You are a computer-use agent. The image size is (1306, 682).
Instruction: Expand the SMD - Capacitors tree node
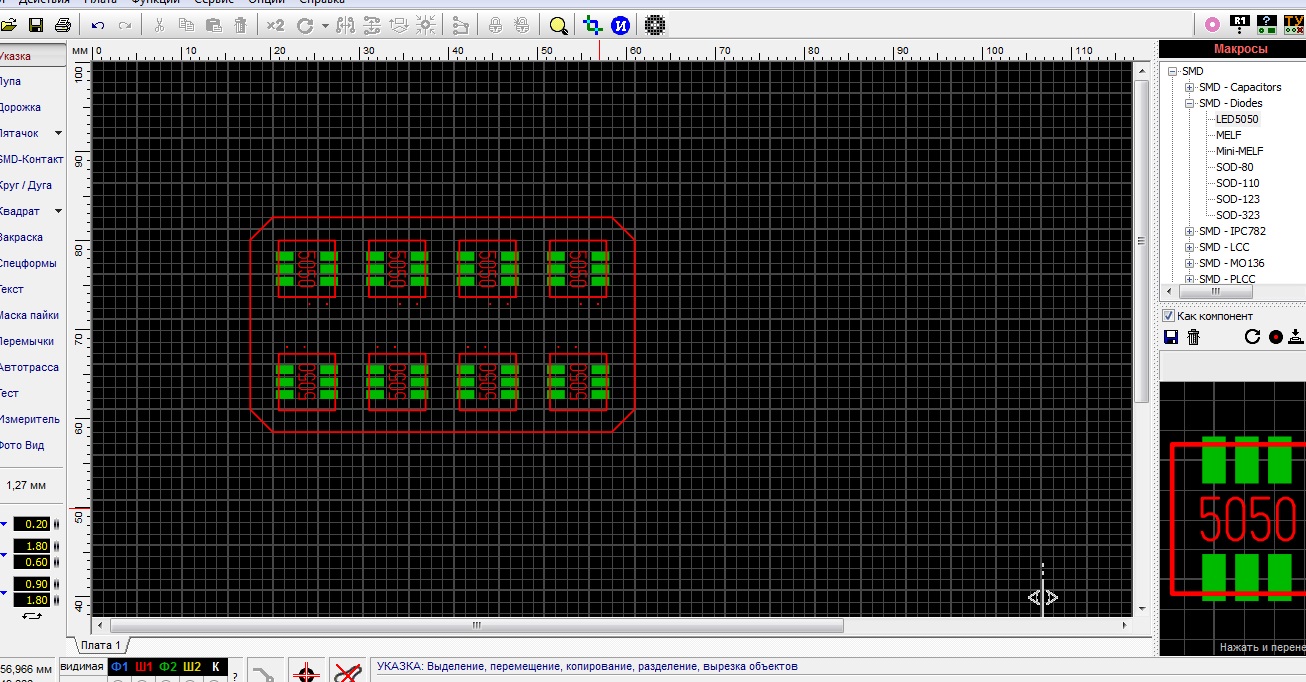pyautogui.click(x=1190, y=87)
